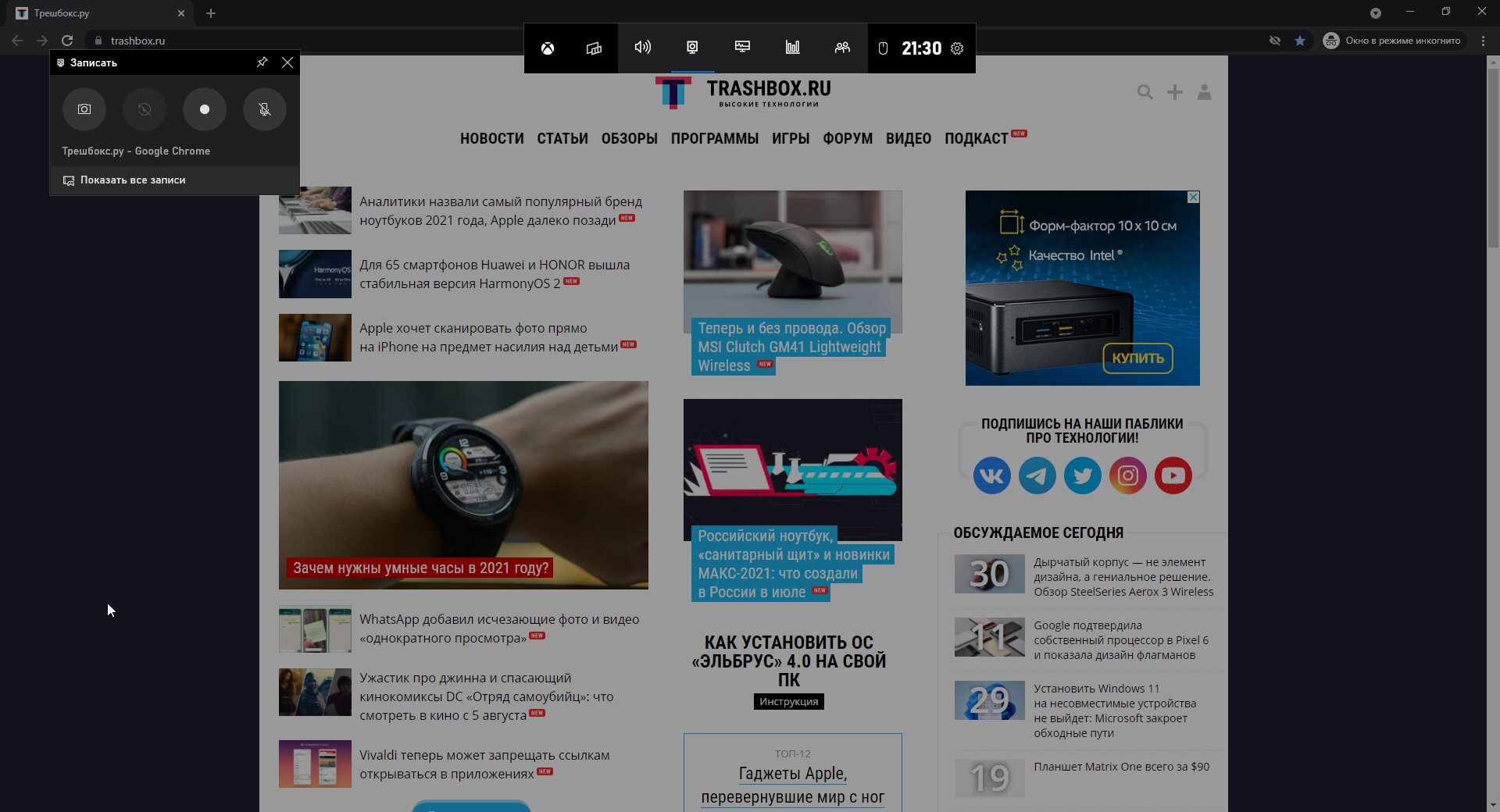Open the ПРОГРАММЫ menu item
This screenshot has width=1500, height=812.
[x=715, y=138]
